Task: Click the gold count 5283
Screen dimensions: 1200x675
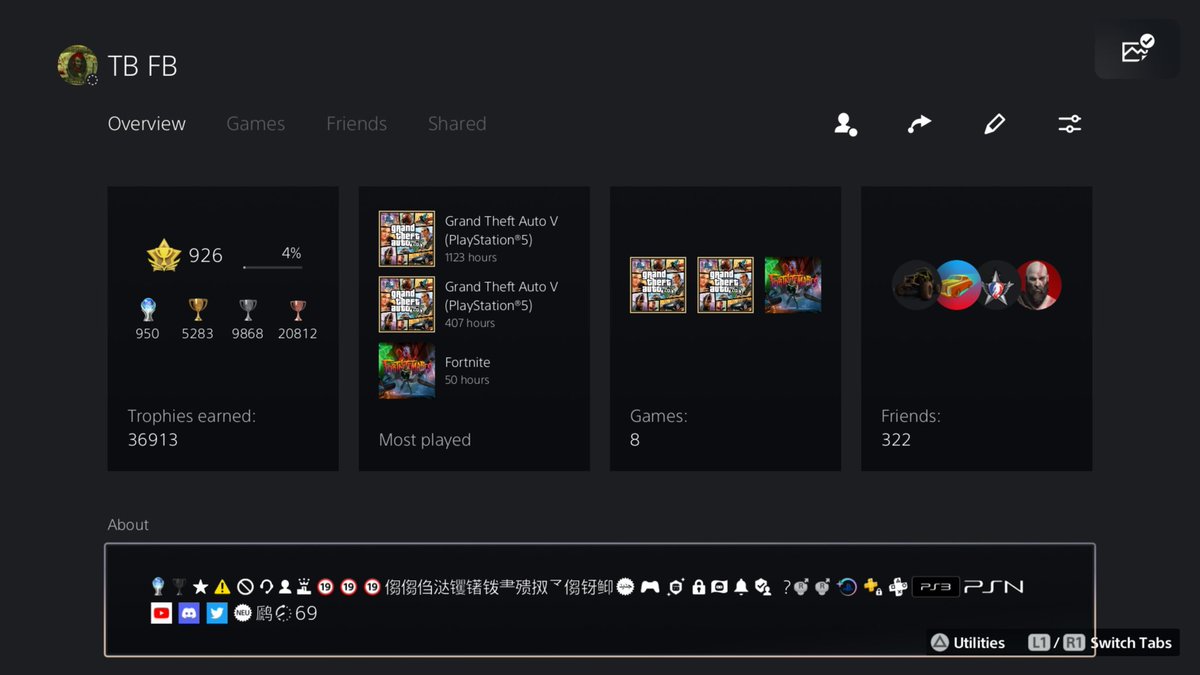Action: [x=198, y=334]
